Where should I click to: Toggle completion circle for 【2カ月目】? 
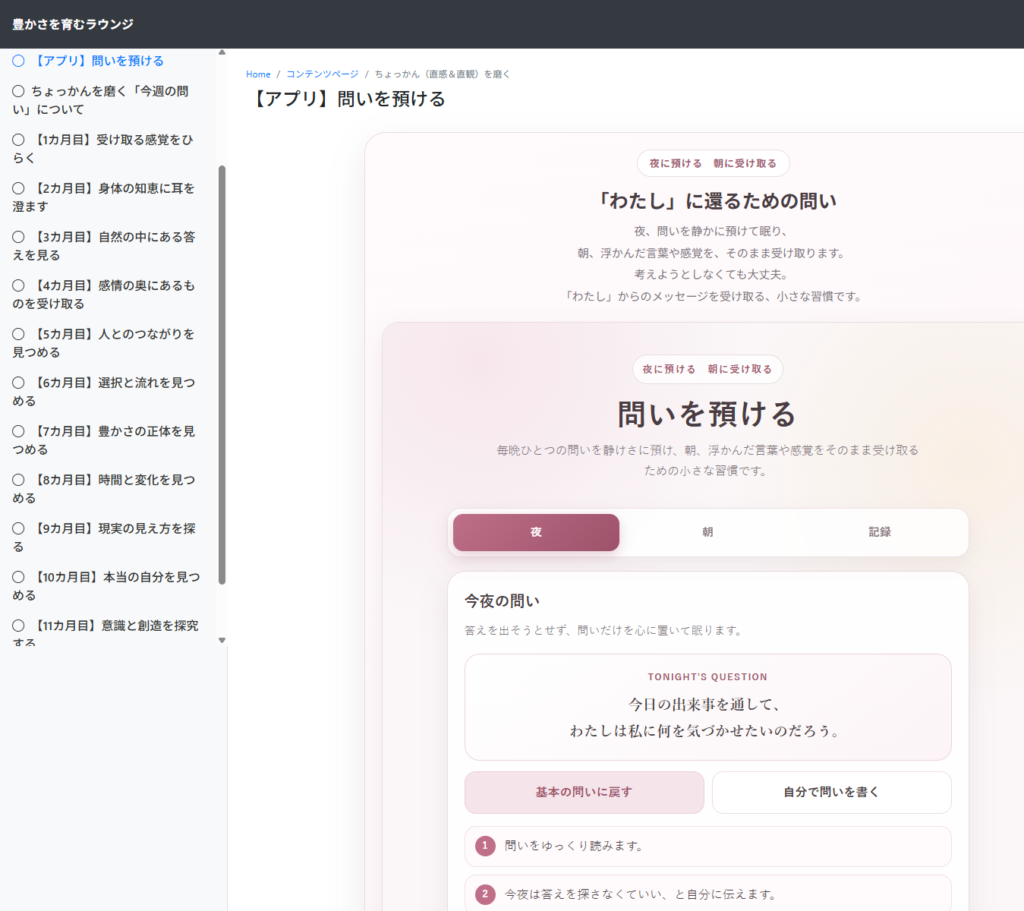click(x=18, y=188)
